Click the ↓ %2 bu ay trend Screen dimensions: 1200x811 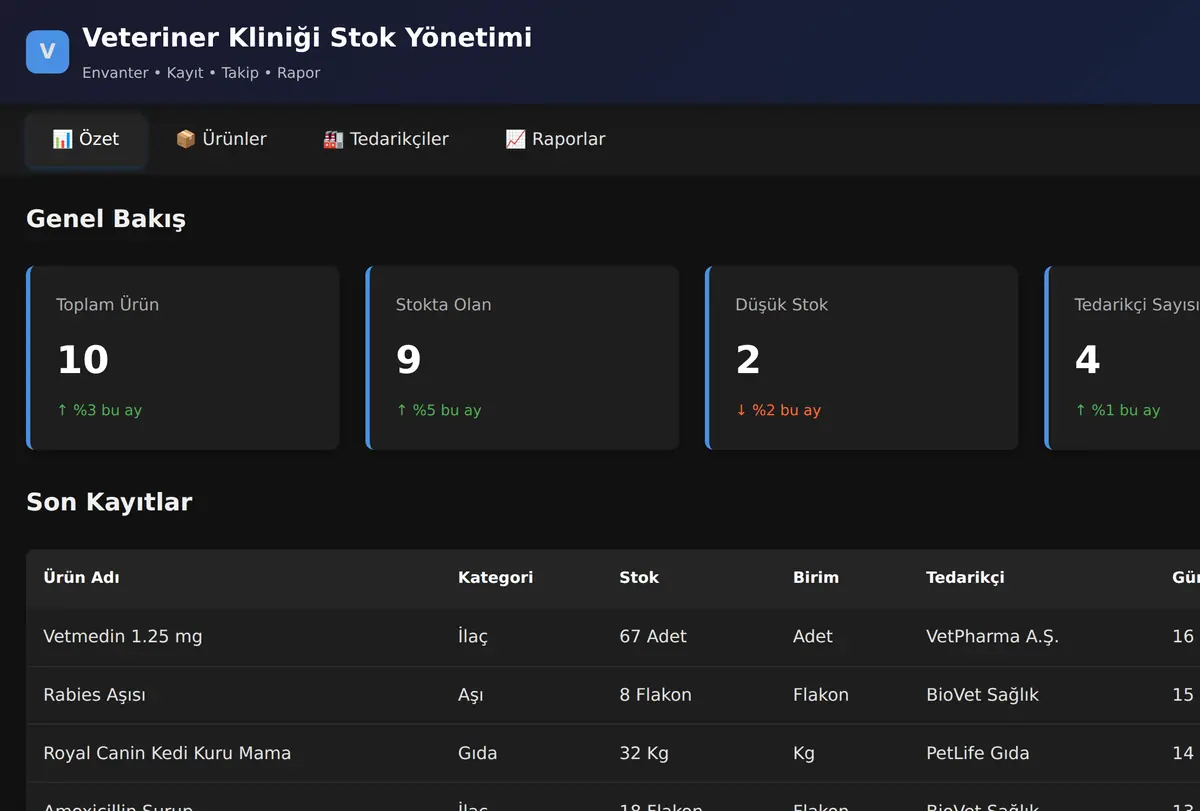click(778, 410)
